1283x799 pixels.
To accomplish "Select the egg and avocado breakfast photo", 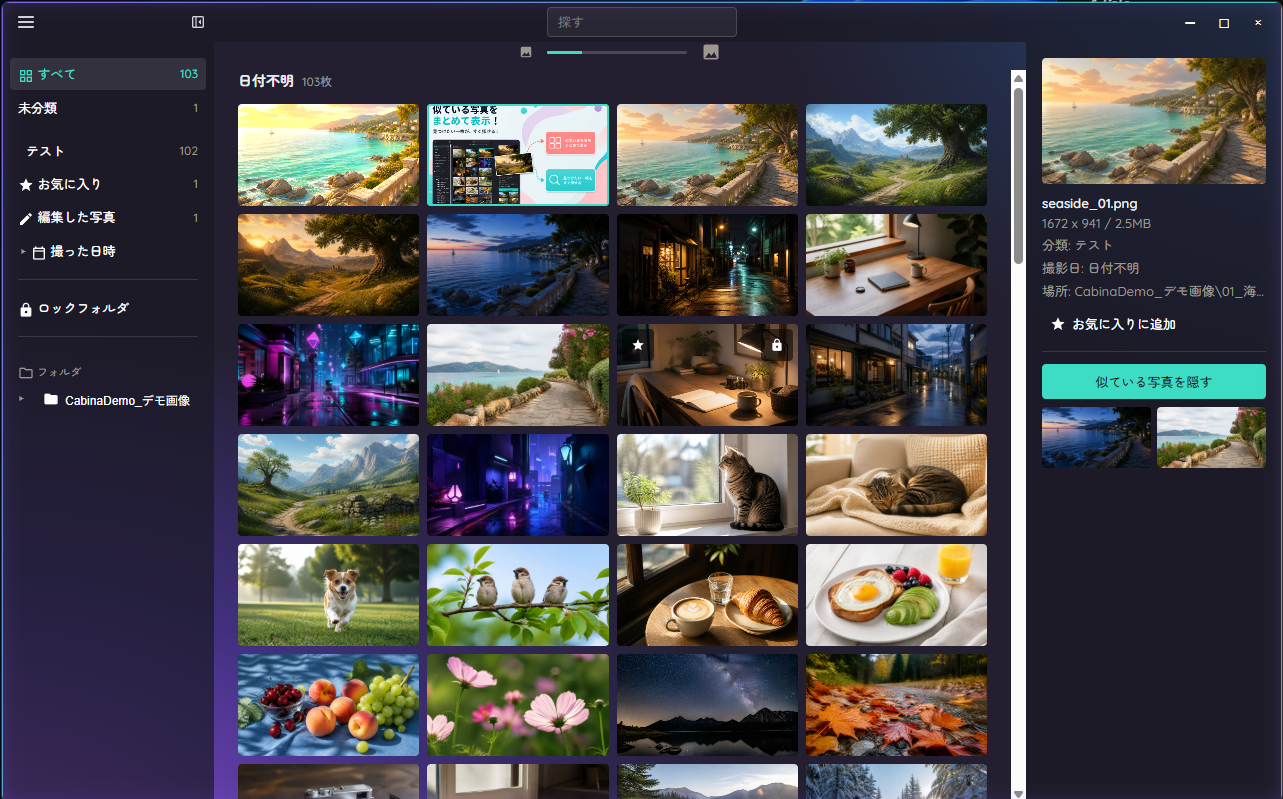I will (x=896, y=595).
